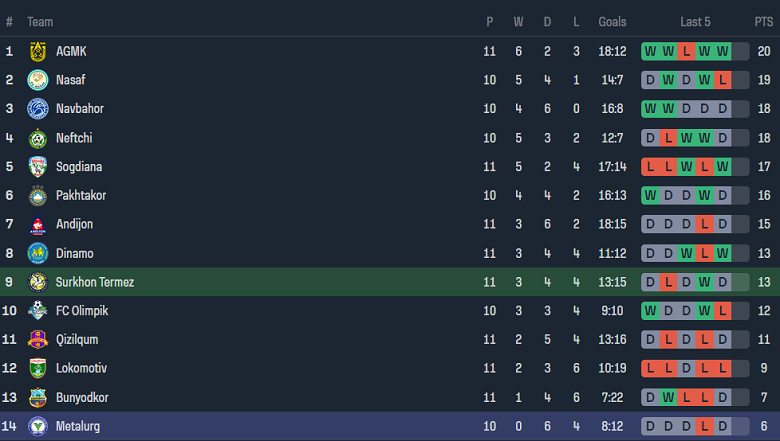
Task: Click the Andijon club crest
Action: (38, 225)
